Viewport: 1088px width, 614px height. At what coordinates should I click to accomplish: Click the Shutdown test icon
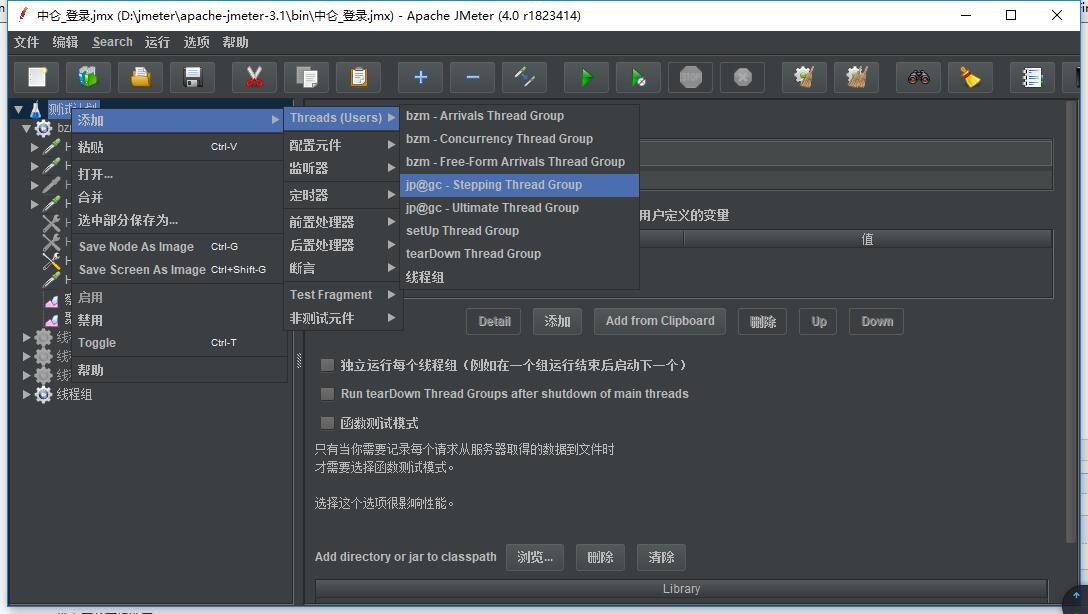pos(742,77)
